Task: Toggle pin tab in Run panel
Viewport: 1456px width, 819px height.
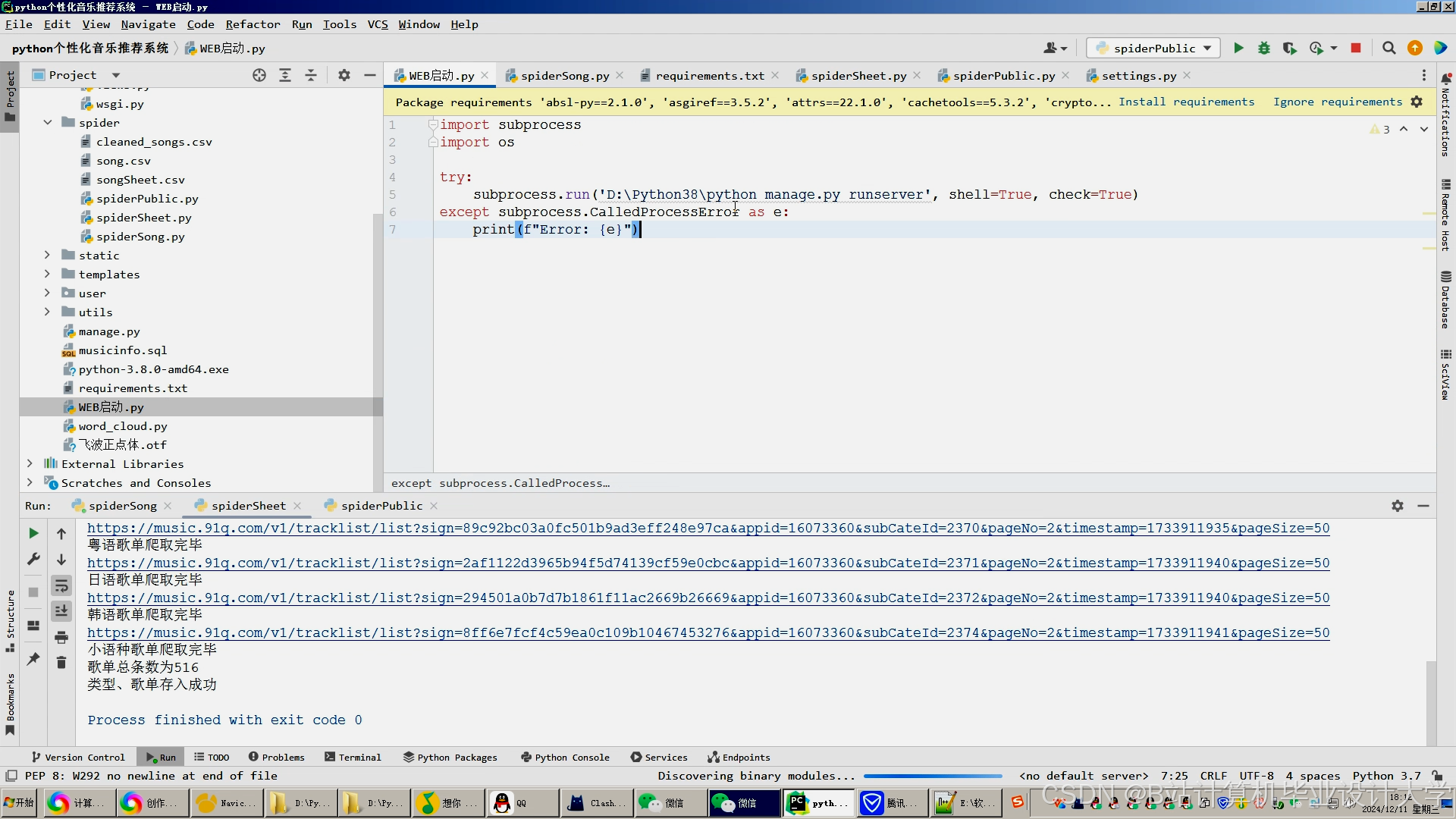Action: click(33, 659)
